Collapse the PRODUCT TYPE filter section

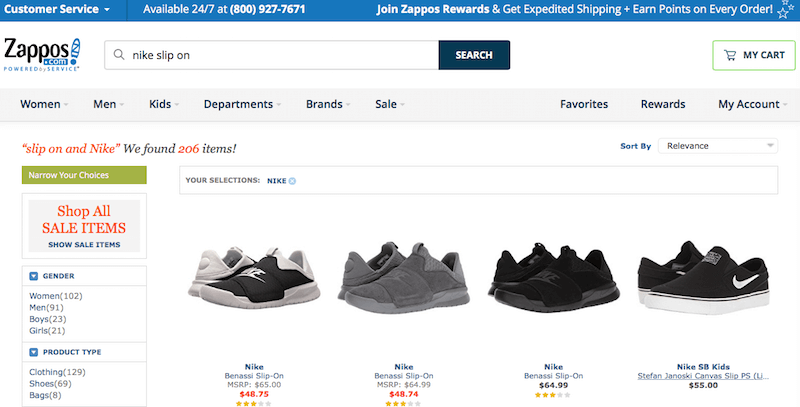(34, 352)
